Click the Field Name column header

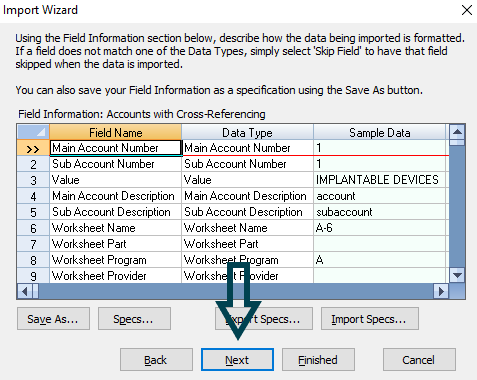coord(115,132)
